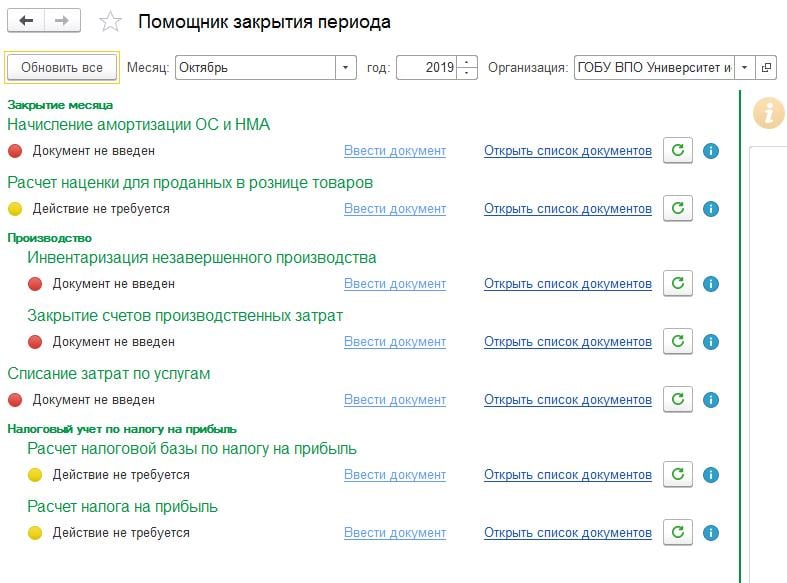The width and height of the screenshot is (787, 583).
Task: Open organization form via field's open button
Action: point(766,68)
